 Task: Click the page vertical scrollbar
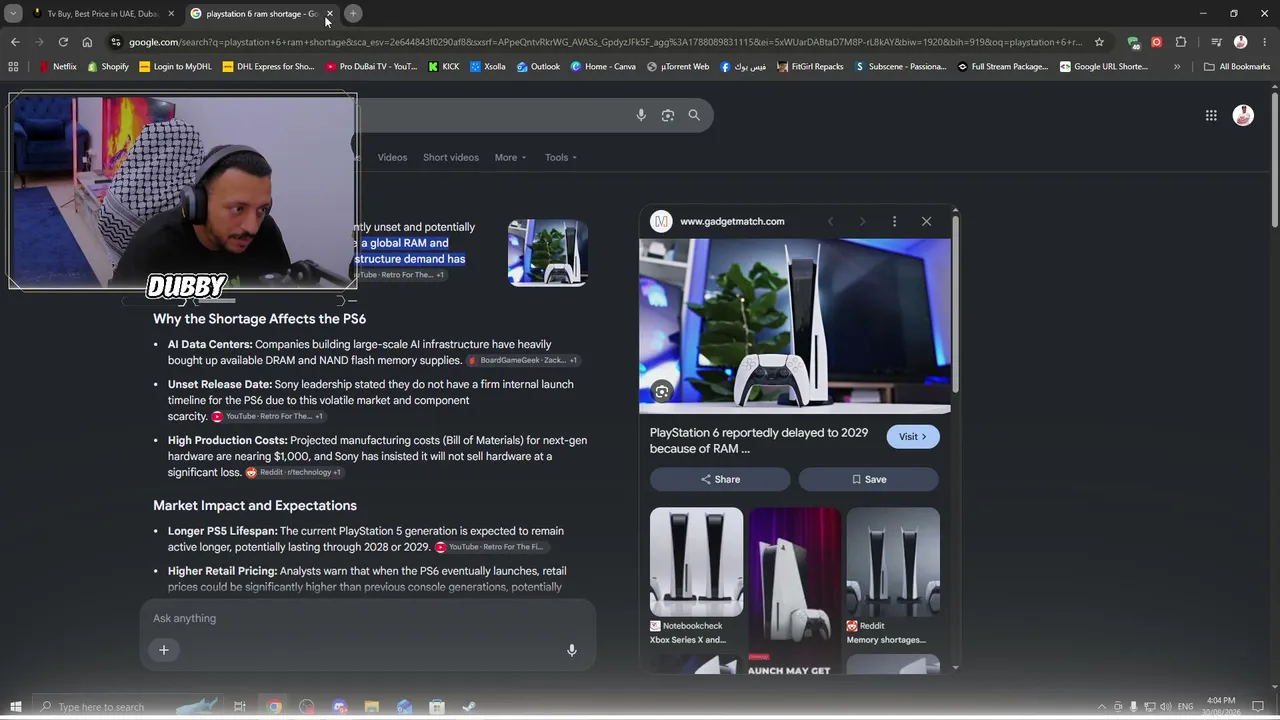(x=1274, y=160)
